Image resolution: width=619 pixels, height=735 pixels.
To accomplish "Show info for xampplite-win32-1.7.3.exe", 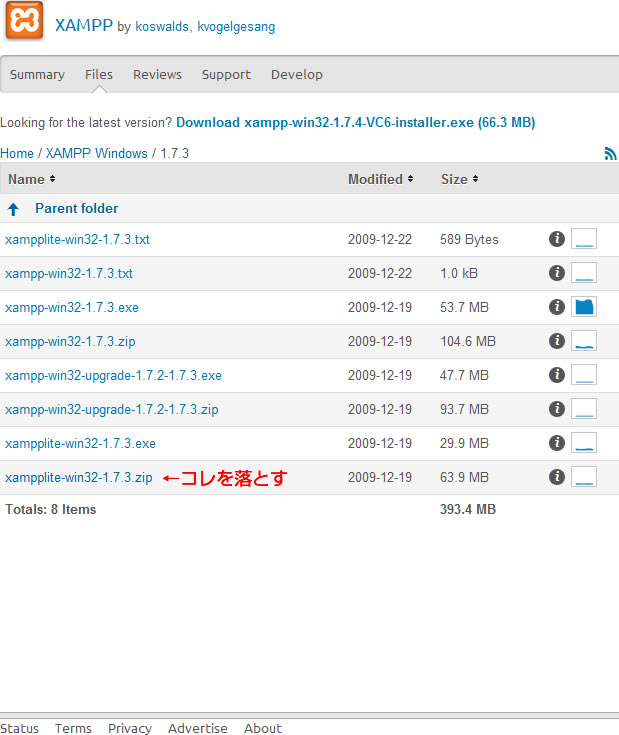I will coord(557,443).
